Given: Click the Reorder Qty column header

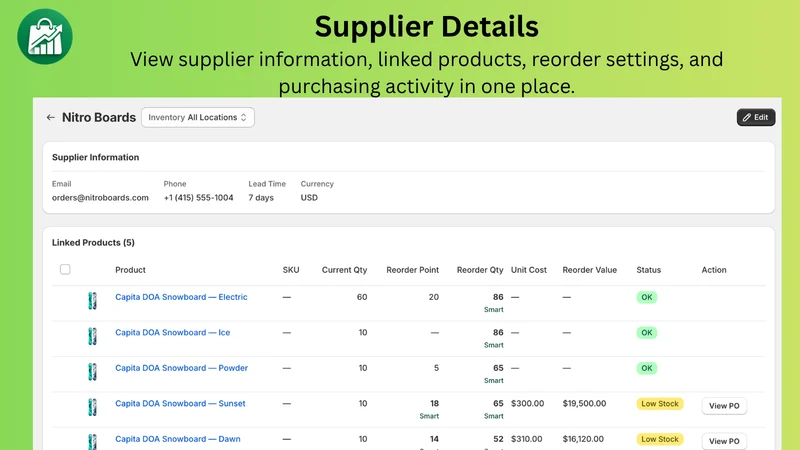Looking at the screenshot, I should pos(480,270).
